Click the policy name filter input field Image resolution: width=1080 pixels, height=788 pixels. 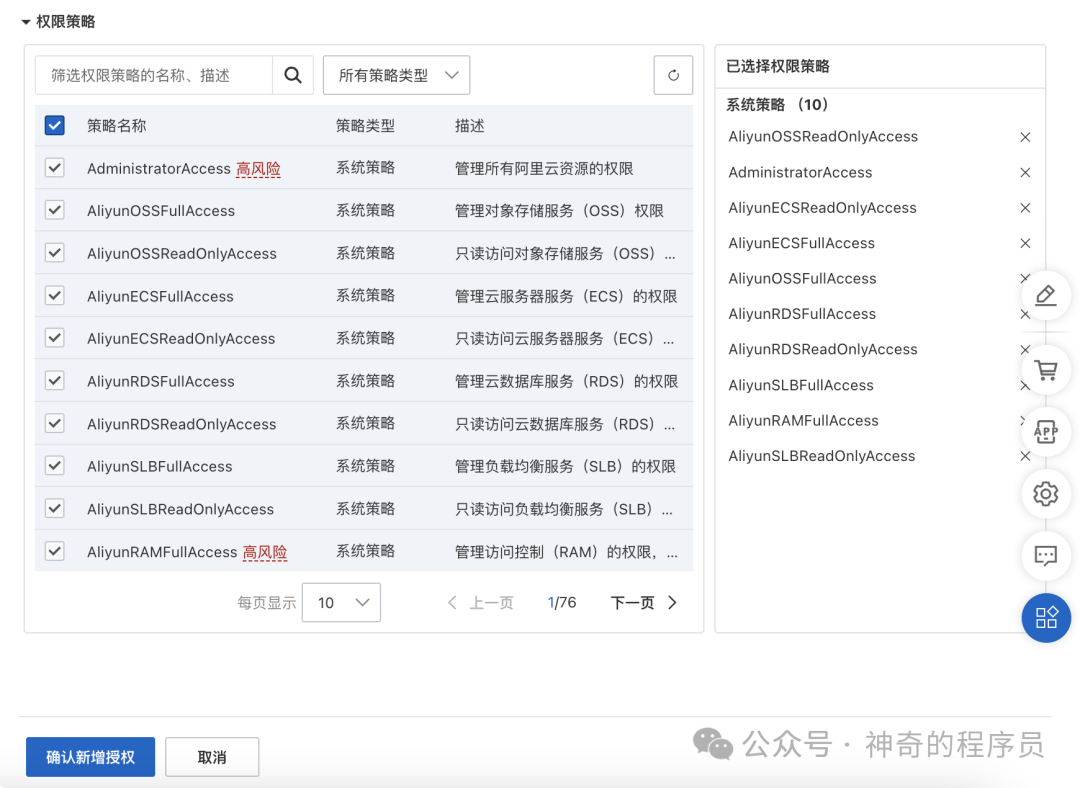(x=153, y=75)
